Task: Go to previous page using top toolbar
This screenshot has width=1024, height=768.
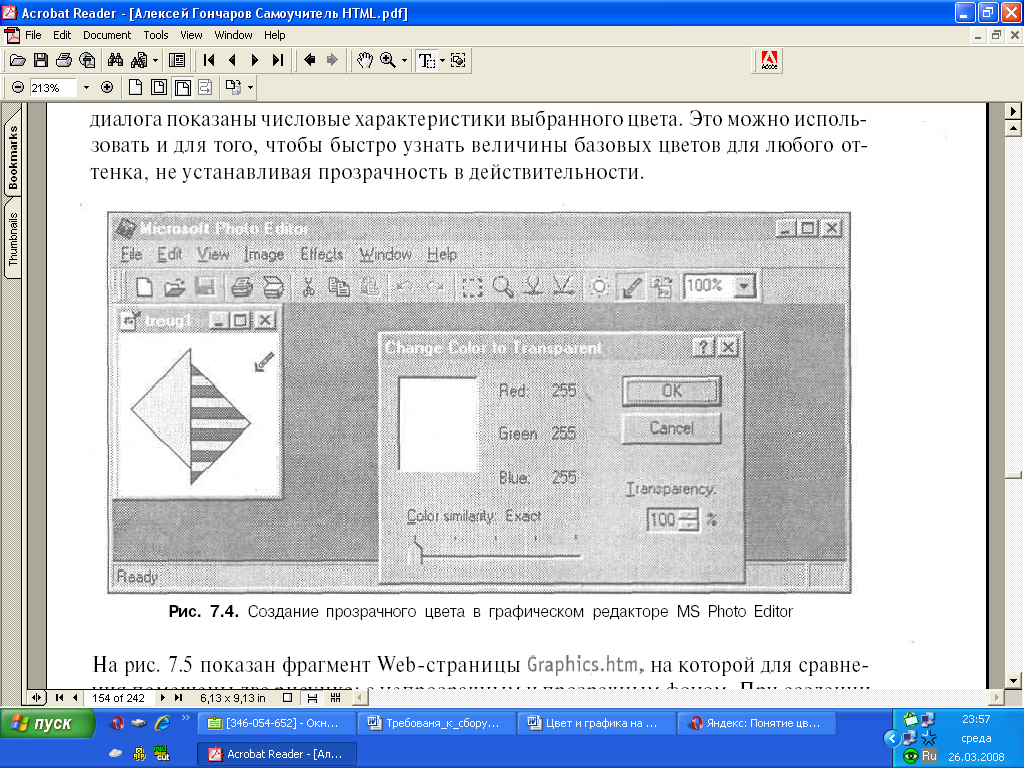Action: click(x=232, y=61)
